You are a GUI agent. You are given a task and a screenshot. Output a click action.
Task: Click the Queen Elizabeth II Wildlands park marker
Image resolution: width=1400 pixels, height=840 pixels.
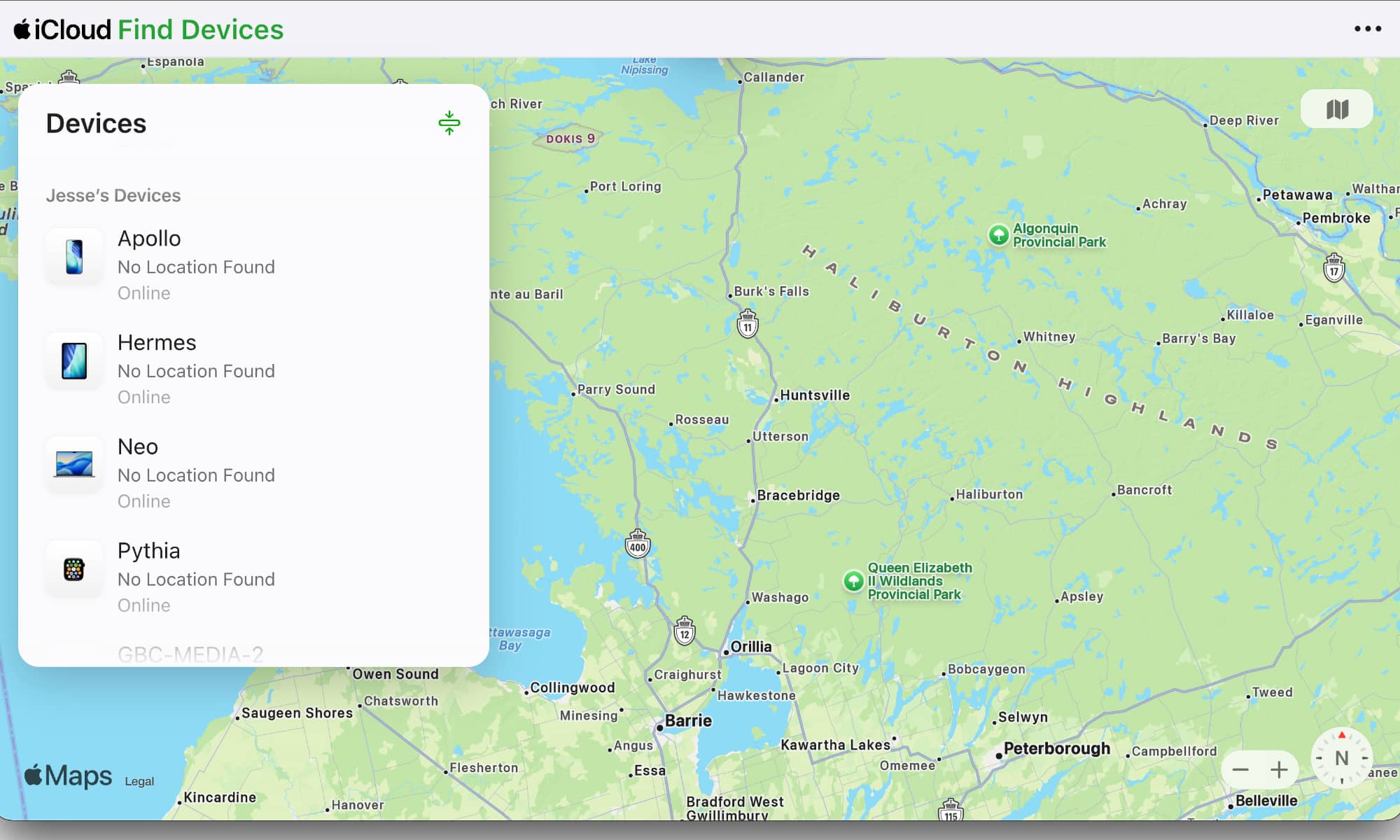853,581
